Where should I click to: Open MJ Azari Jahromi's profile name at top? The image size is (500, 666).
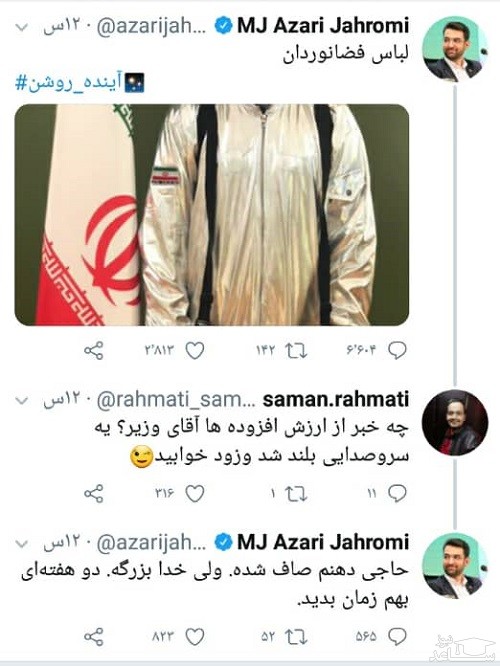[x=323, y=26]
